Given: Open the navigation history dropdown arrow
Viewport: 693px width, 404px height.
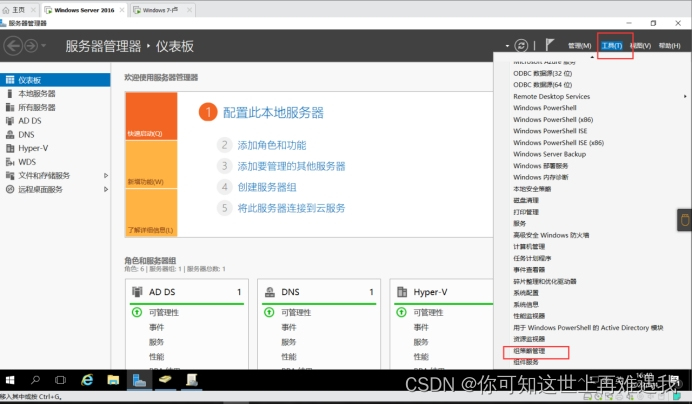Looking at the screenshot, I should click(x=43, y=46).
